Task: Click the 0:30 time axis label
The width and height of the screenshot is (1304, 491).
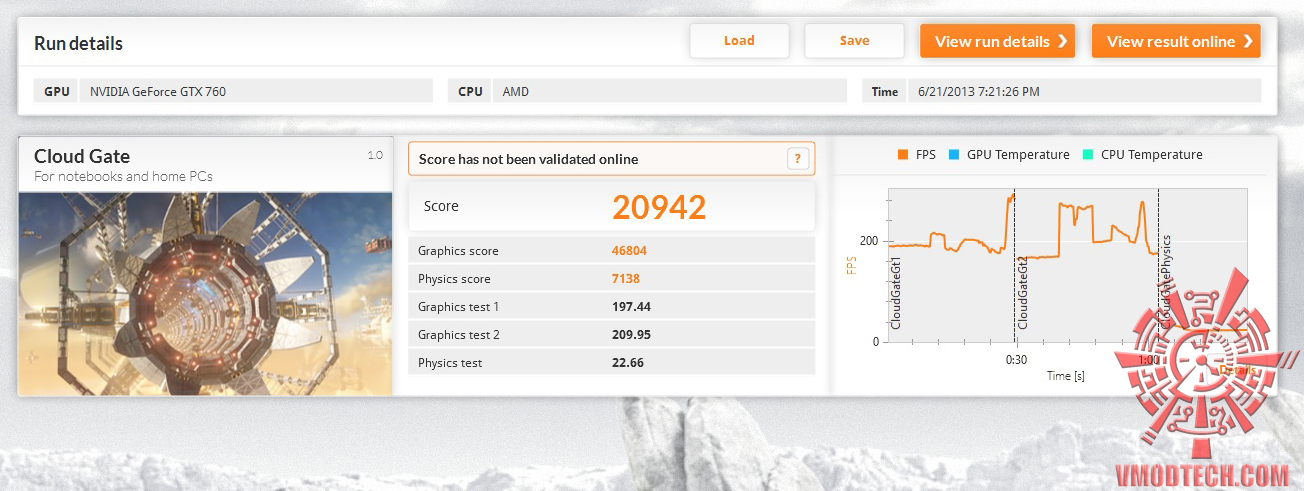Action: point(1016,359)
